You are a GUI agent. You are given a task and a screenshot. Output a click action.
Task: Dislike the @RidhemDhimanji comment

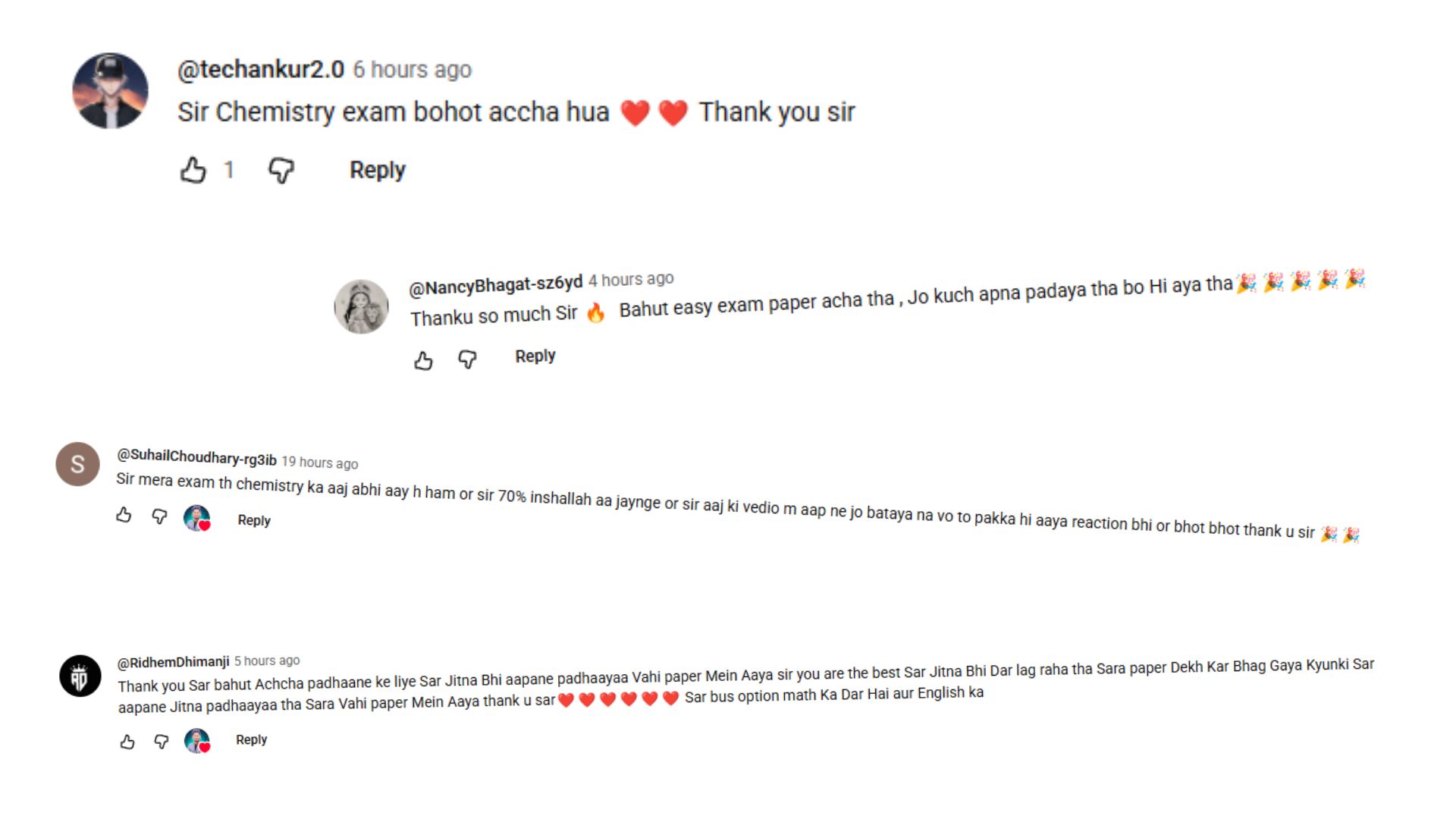tap(162, 741)
